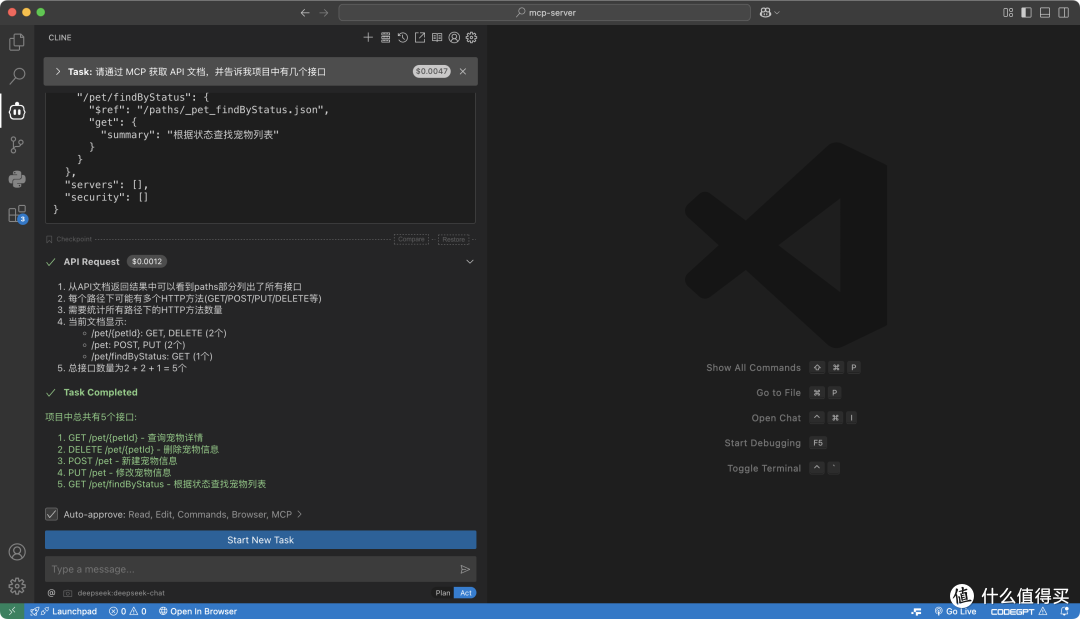The height and width of the screenshot is (619, 1080).
Task: Open the remote window status bar indicator
Action: click(x=12, y=611)
